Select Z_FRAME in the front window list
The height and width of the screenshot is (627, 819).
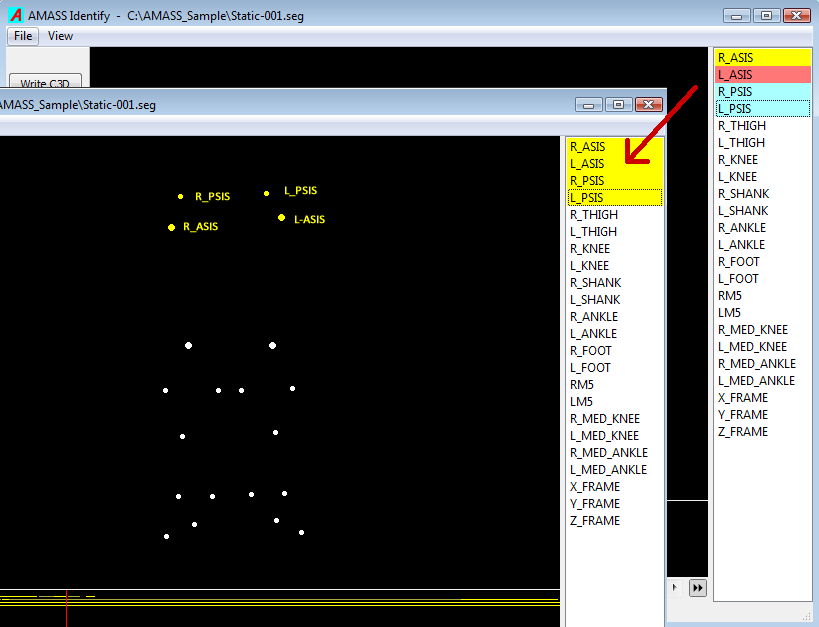point(615,520)
